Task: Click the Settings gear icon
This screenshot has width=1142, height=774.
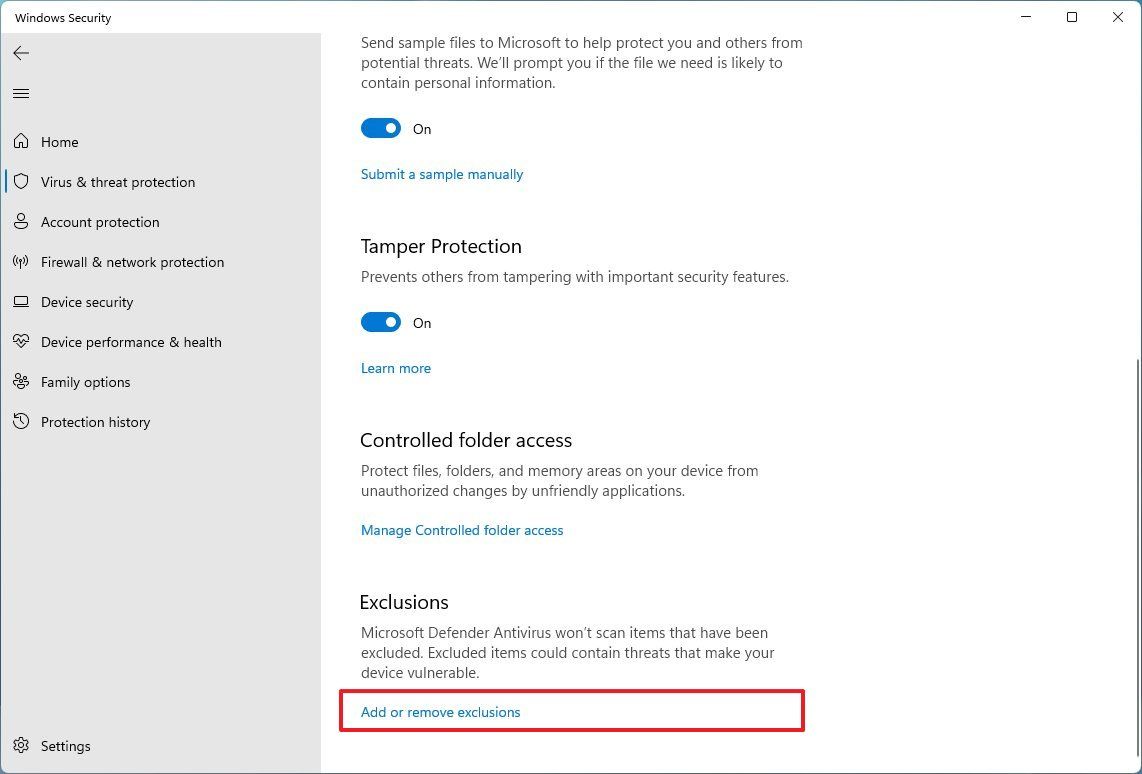Action: tap(21, 746)
